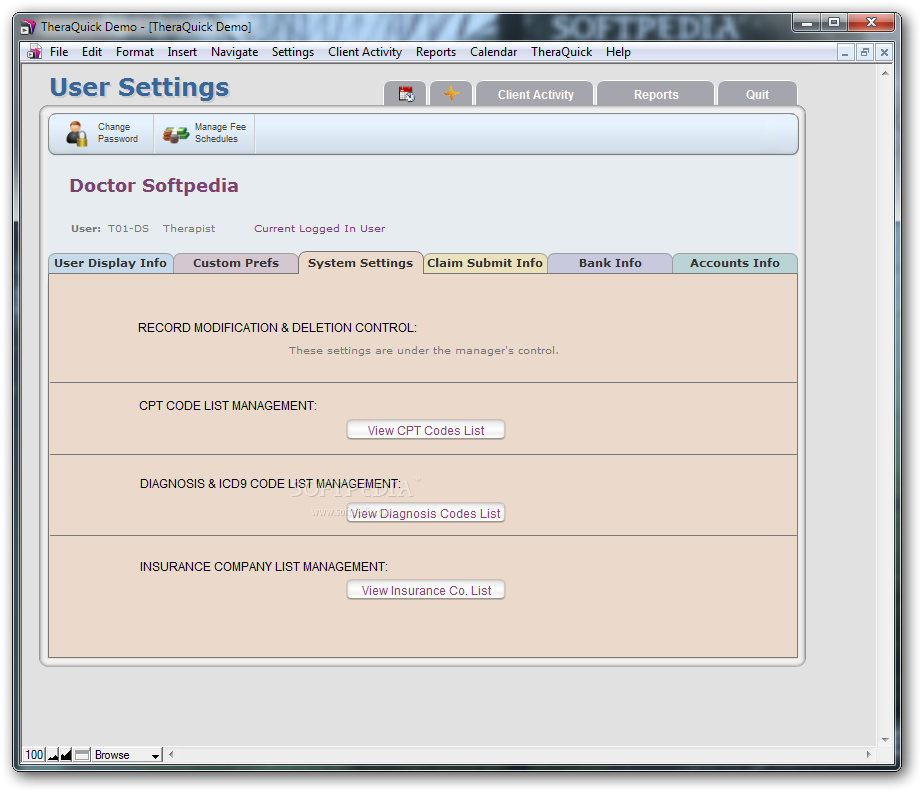Viewport: 922px width, 792px height.
Task: Open the Client Activity menu
Action: (x=365, y=52)
